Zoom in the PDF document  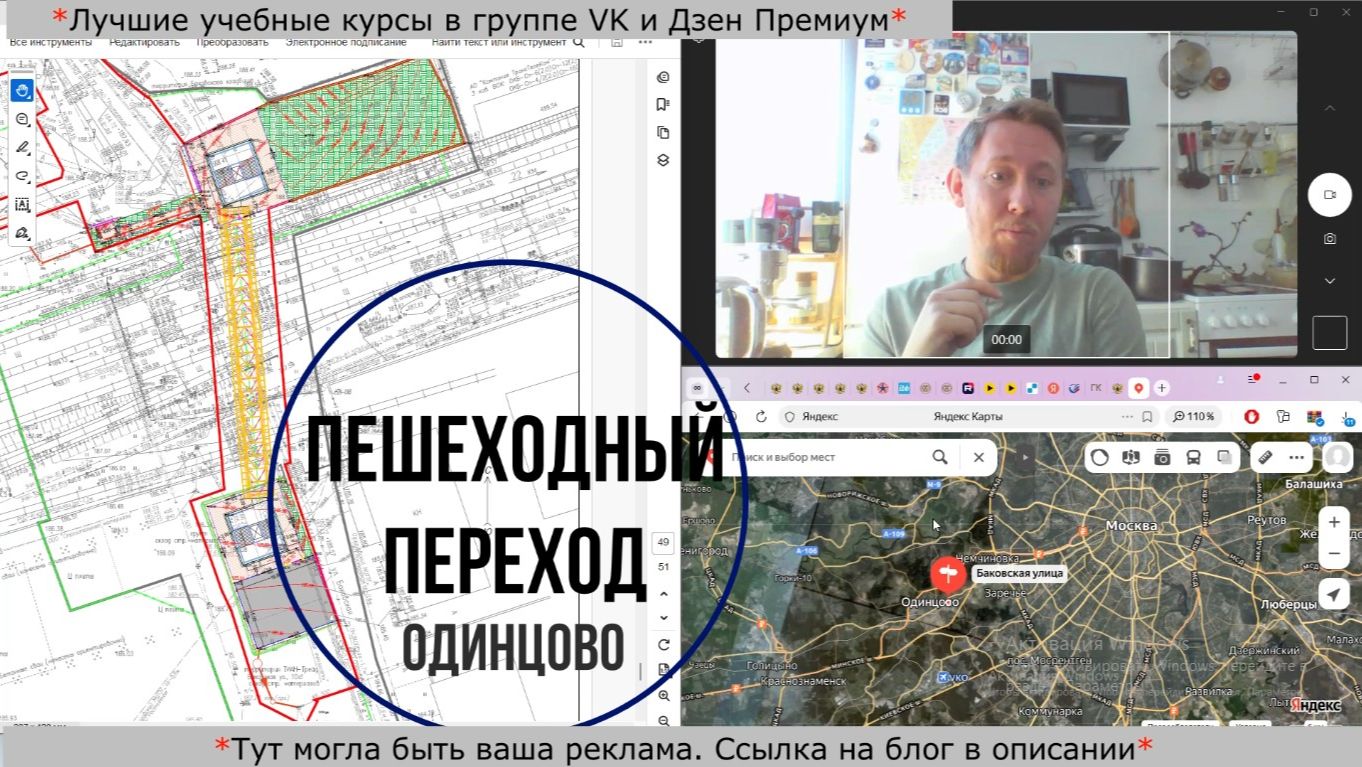[663, 695]
